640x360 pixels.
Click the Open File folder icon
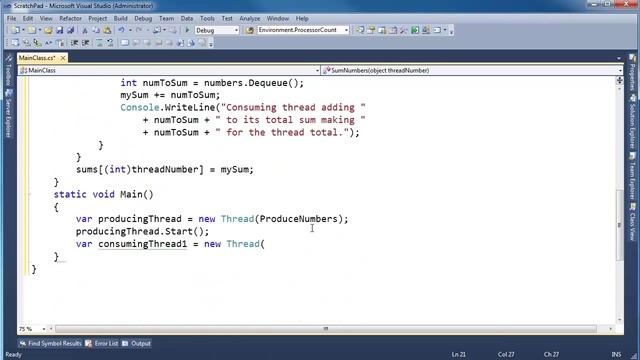tap(48, 30)
